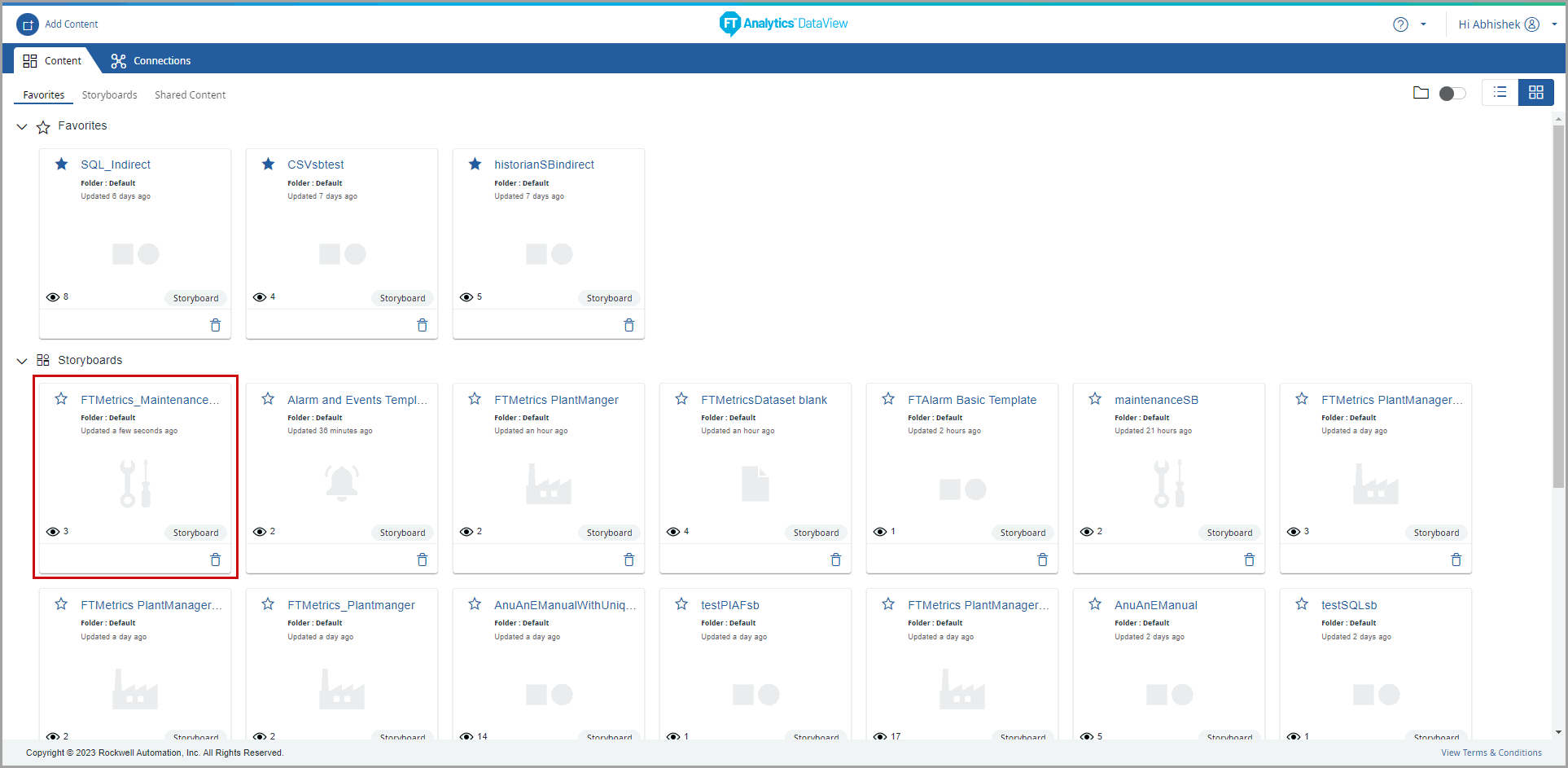
Task: Select the Shared Content sub-tab
Action: tap(190, 95)
